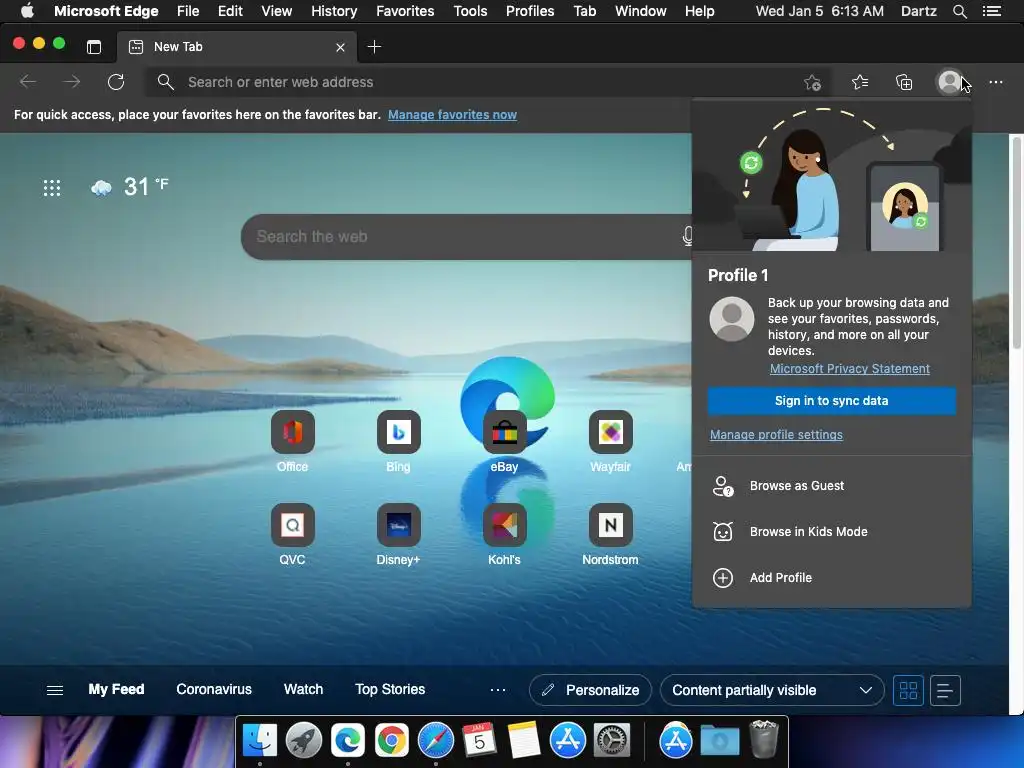This screenshot has width=1024, height=768.
Task: Open the eBay quick link tile
Action: 504,432
